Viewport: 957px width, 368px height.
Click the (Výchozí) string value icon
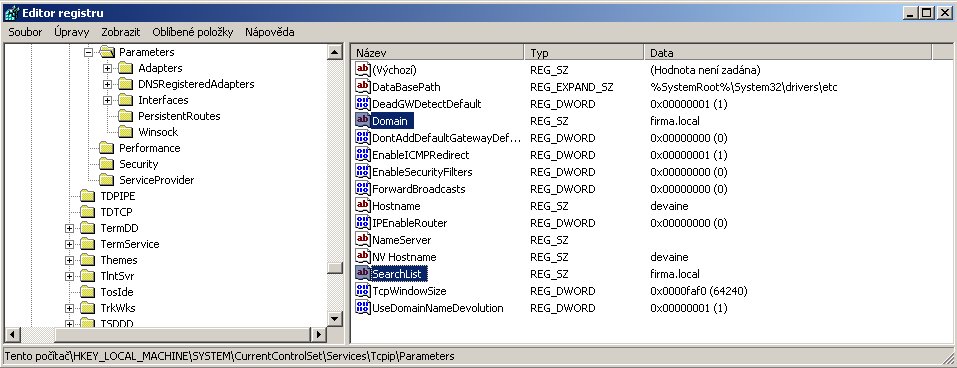point(363,70)
